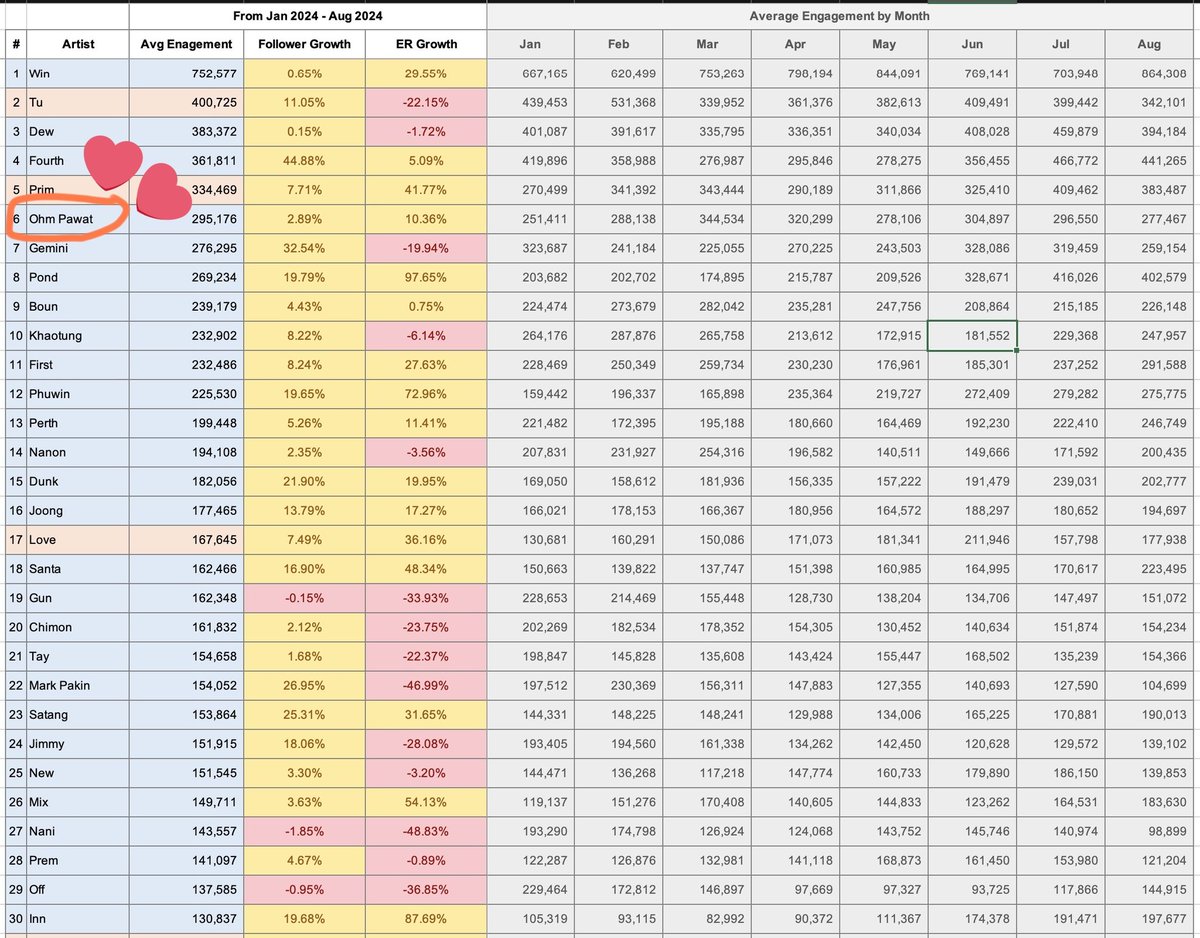Click the From Jan 2024 - Aug 2024 header
Screen dimensions: 1200x938
307,16
